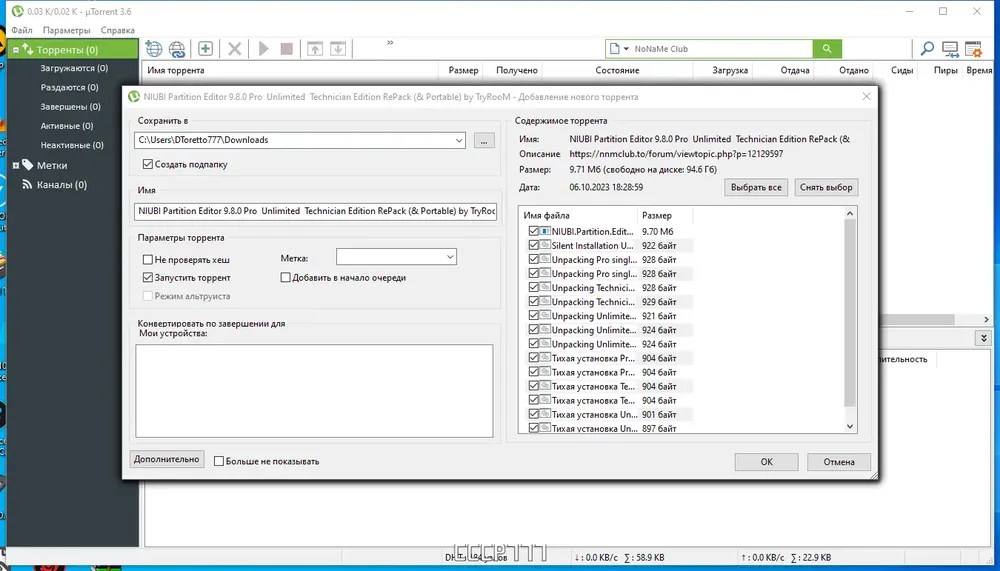Click the Снять выбор button
The width and height of the screenshot is (1000, 571).
click(826, 188)
